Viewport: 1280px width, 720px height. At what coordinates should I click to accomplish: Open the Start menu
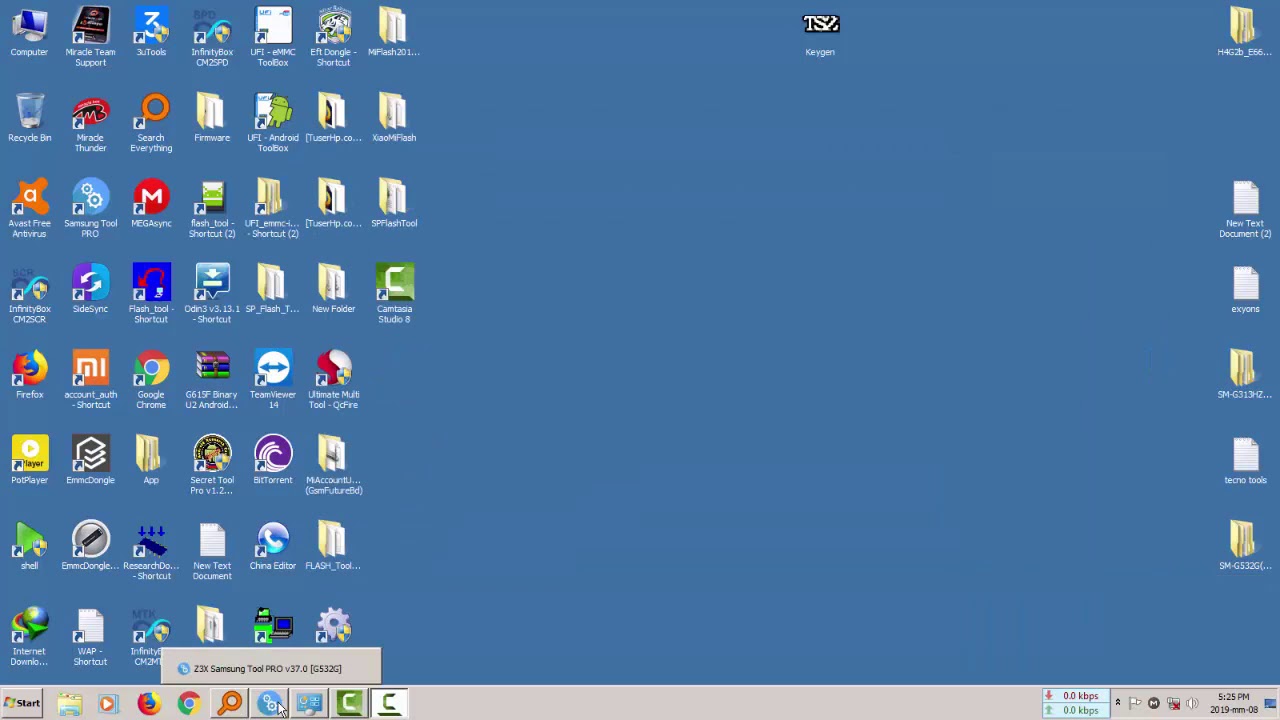[22, 703]
